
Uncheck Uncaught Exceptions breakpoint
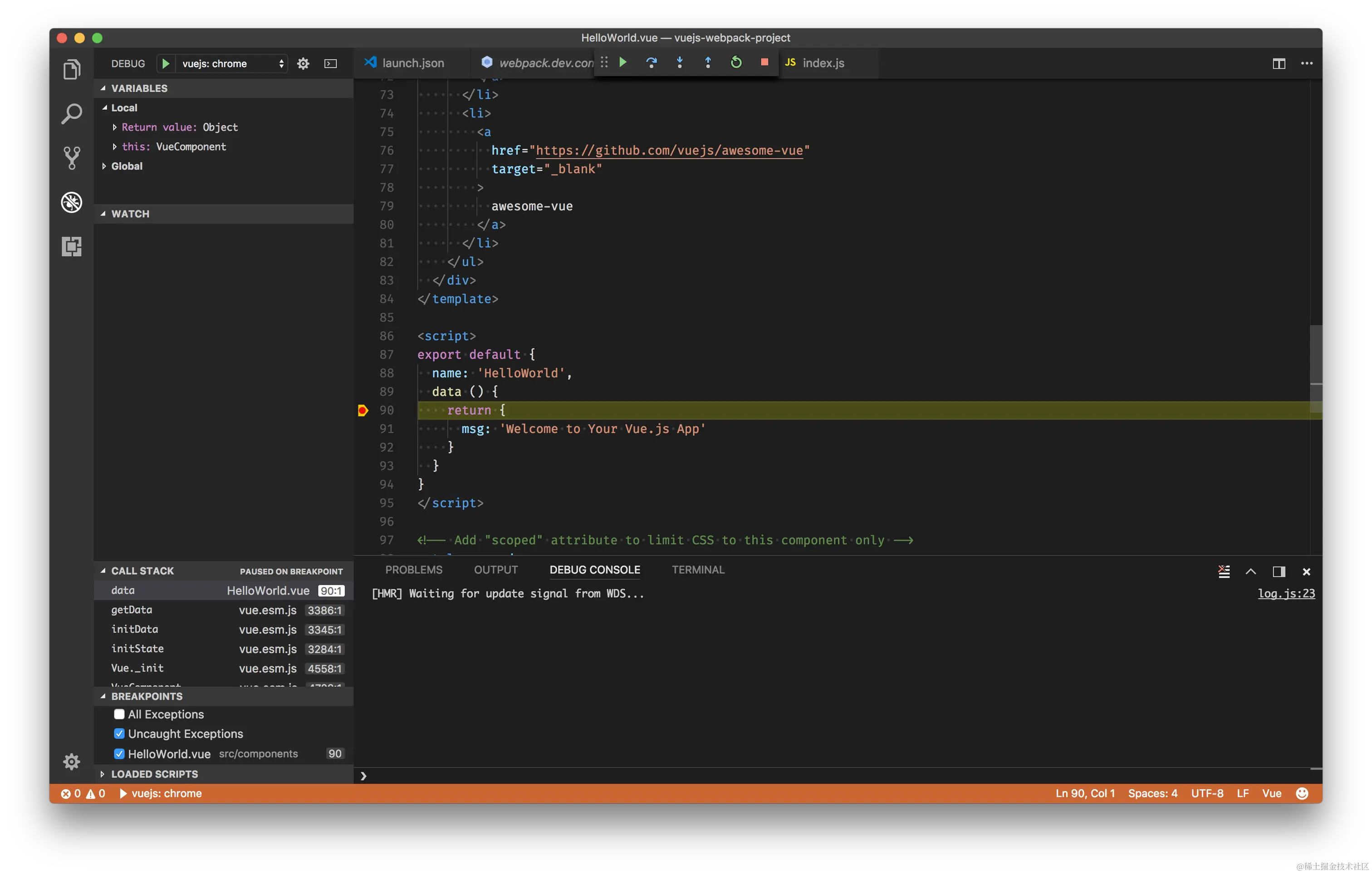[x=119, y=734]
